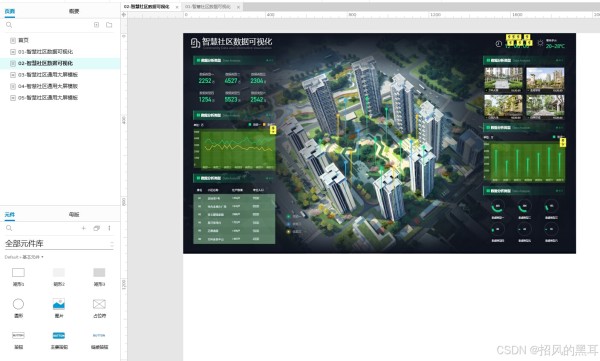
Task: Select the Image (图片) widget icon
Action: tap(59, 304)
